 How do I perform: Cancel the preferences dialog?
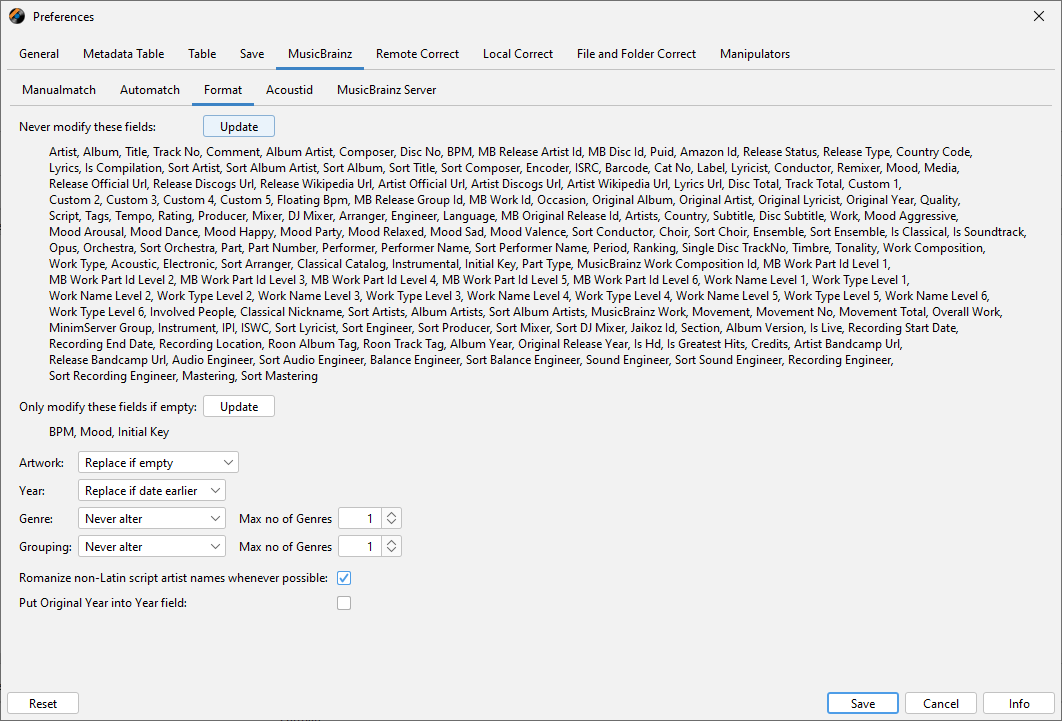pos(941,703)
